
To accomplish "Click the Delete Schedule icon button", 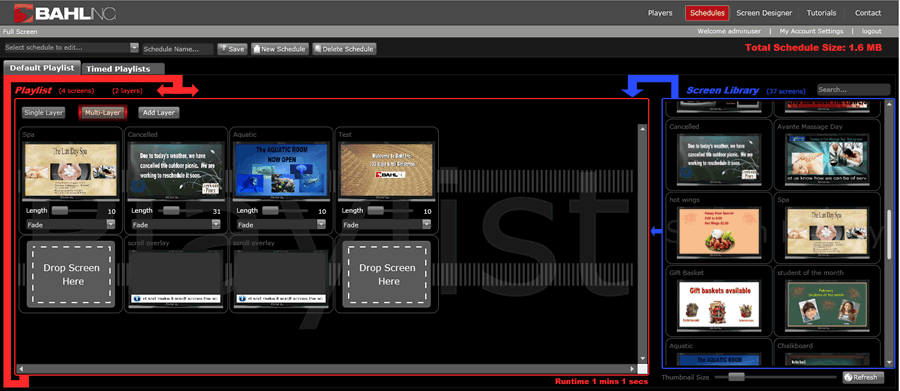I will (344, 49).
